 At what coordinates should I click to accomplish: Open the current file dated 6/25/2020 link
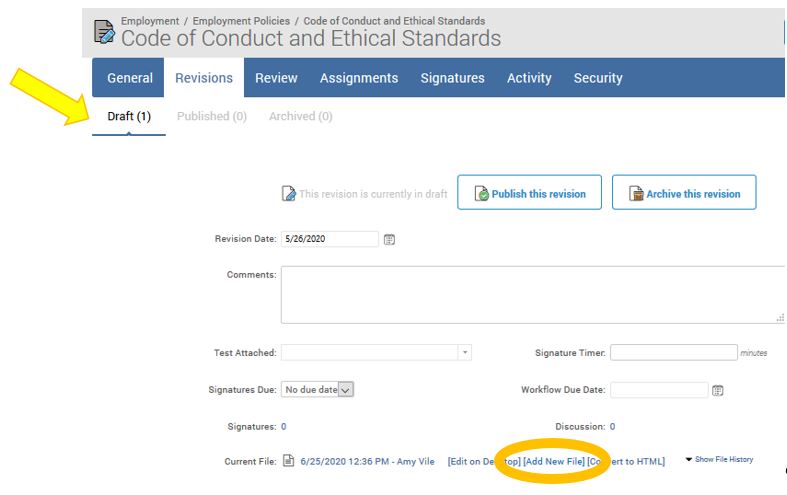(x=367, y=461)
